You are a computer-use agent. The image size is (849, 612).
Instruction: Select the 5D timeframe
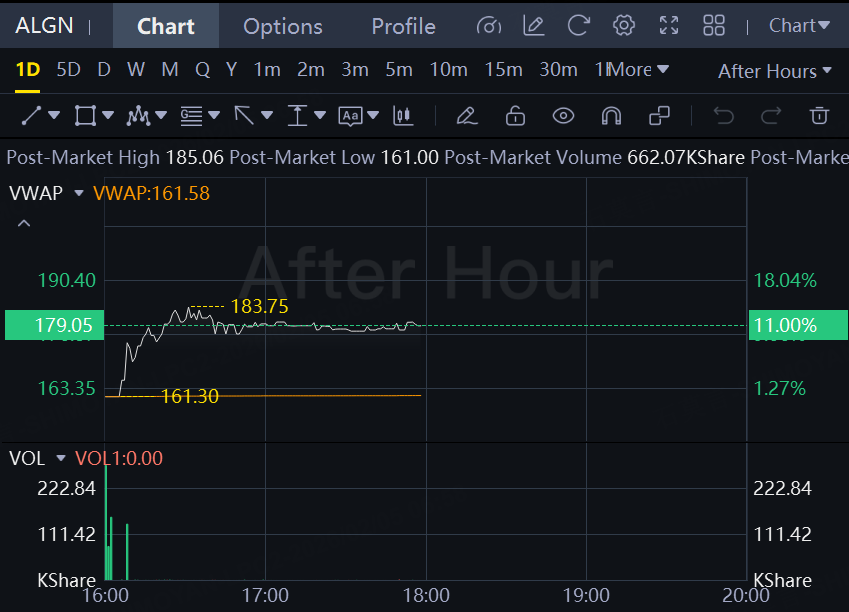pyautogui.click(x=68, y=70)
